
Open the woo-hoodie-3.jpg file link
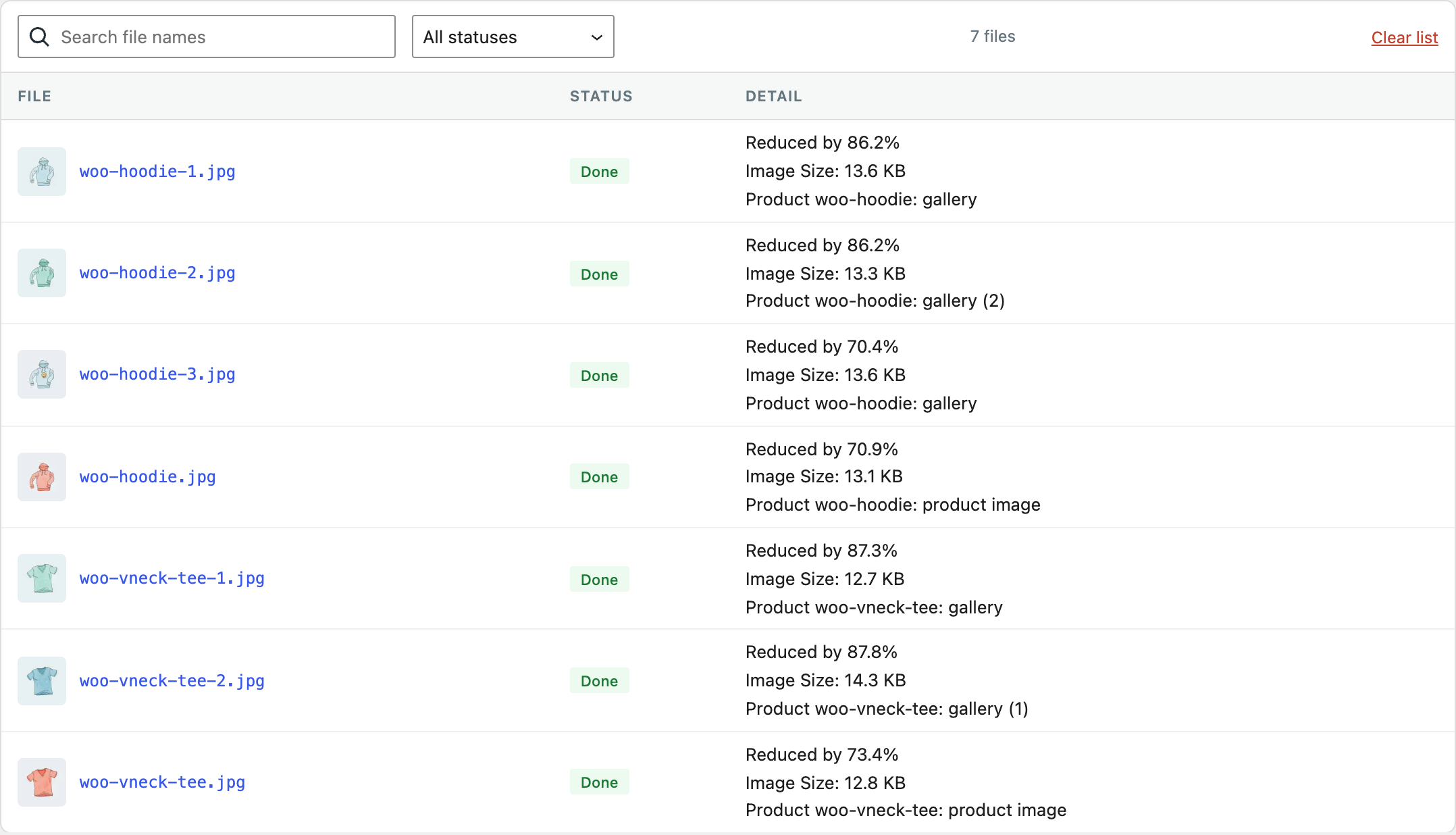tap(157, 374)
